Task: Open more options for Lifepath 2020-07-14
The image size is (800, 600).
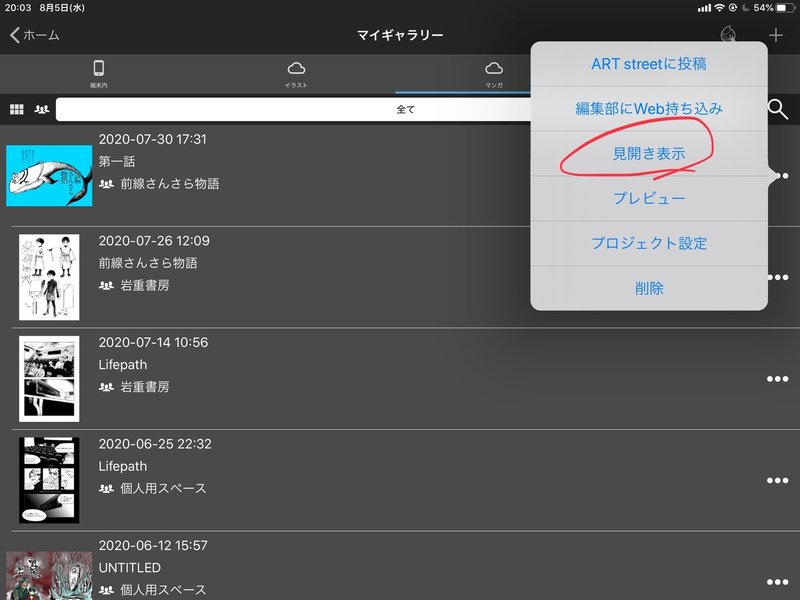Action: [x=778, y=379]
